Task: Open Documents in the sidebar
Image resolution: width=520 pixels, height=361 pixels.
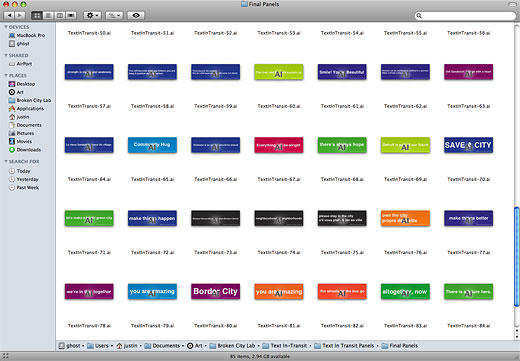Action: tap(25, 125)
